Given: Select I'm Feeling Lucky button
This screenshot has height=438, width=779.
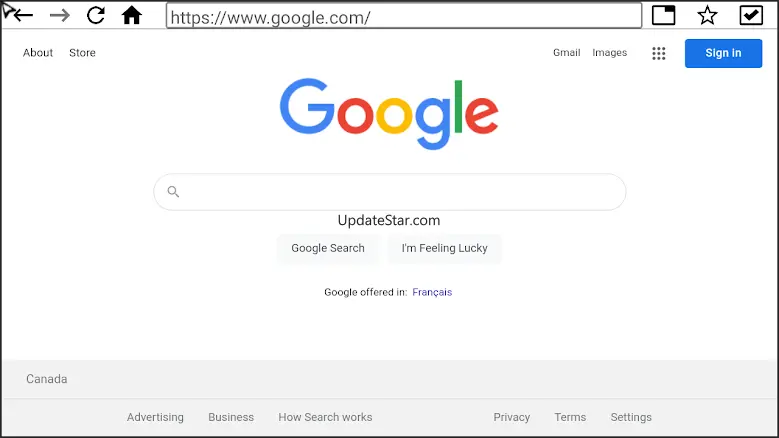Looking at the screenshot, I should pyautogui.click(x=445, y=248).
